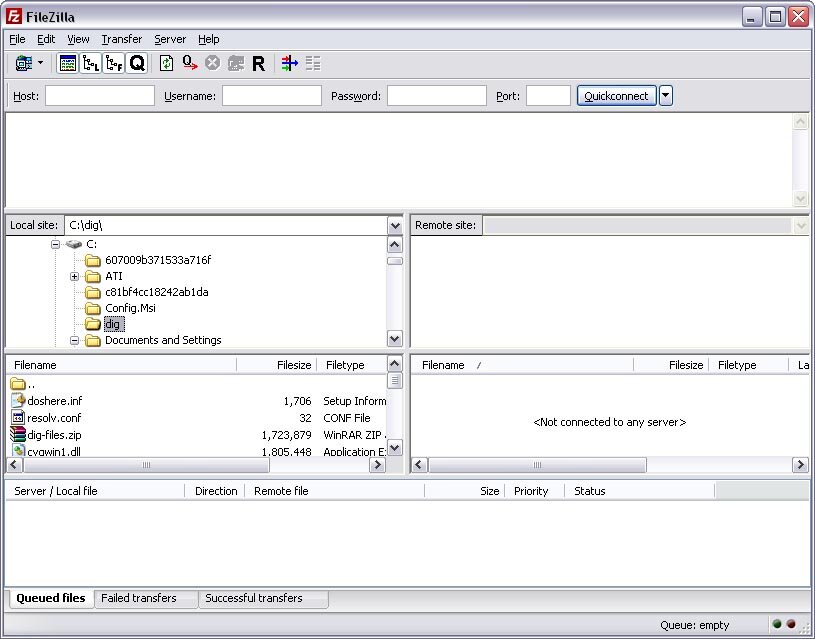
Task: Select the Config.Msi folder
Action: point(130,308)
